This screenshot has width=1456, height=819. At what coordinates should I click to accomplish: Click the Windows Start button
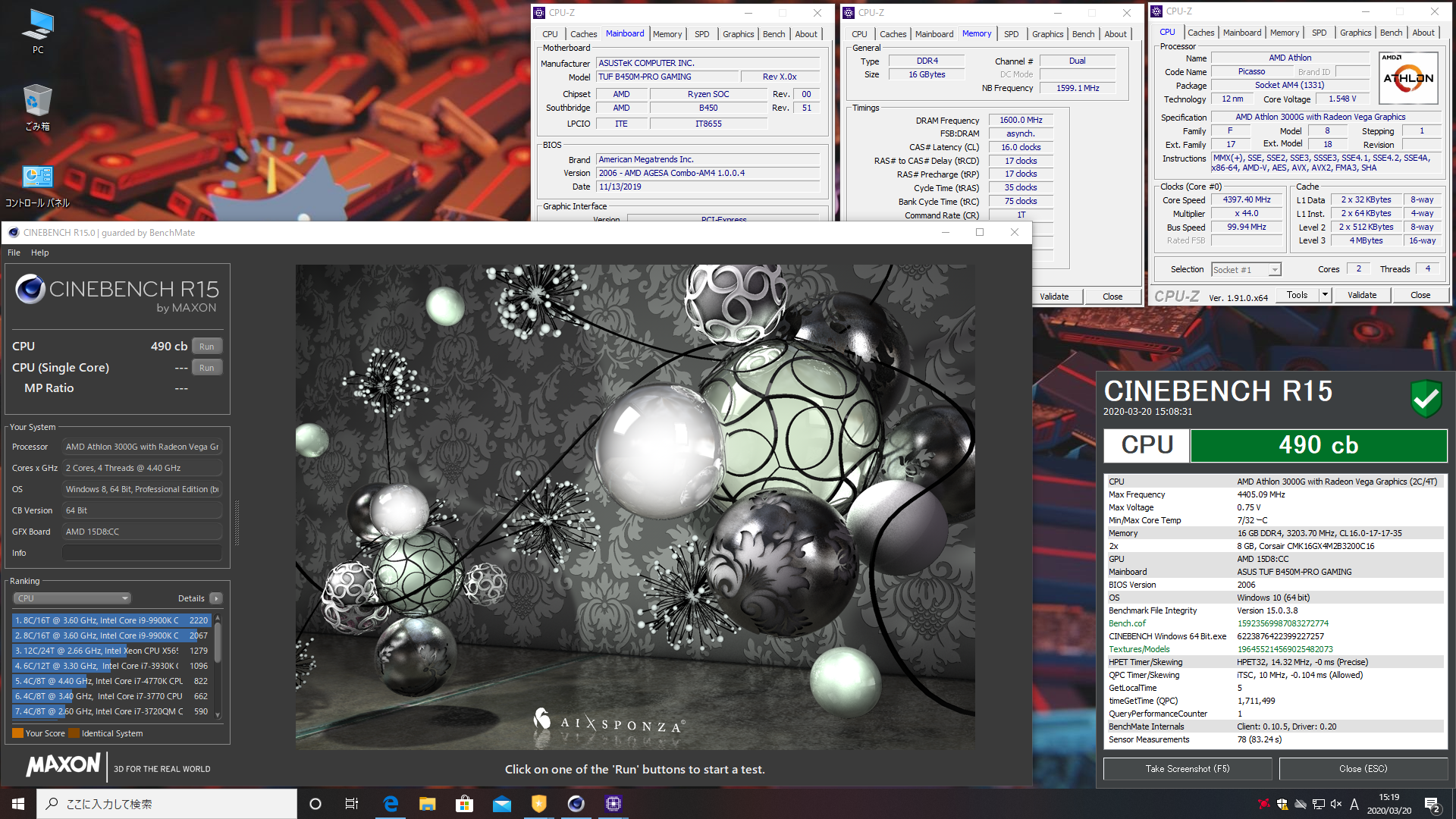18,804
